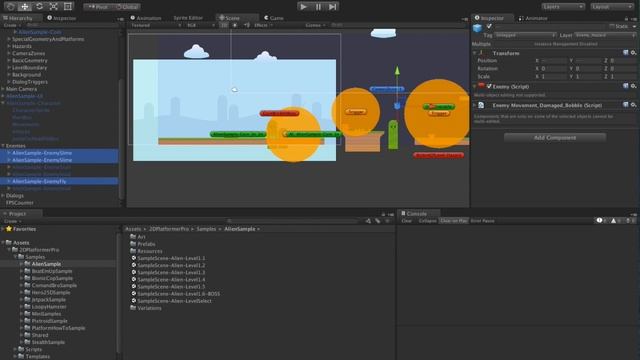Toggle the GameObject active checkbox in Inspector
Screen dimensions: 640x360
point(489,26)
